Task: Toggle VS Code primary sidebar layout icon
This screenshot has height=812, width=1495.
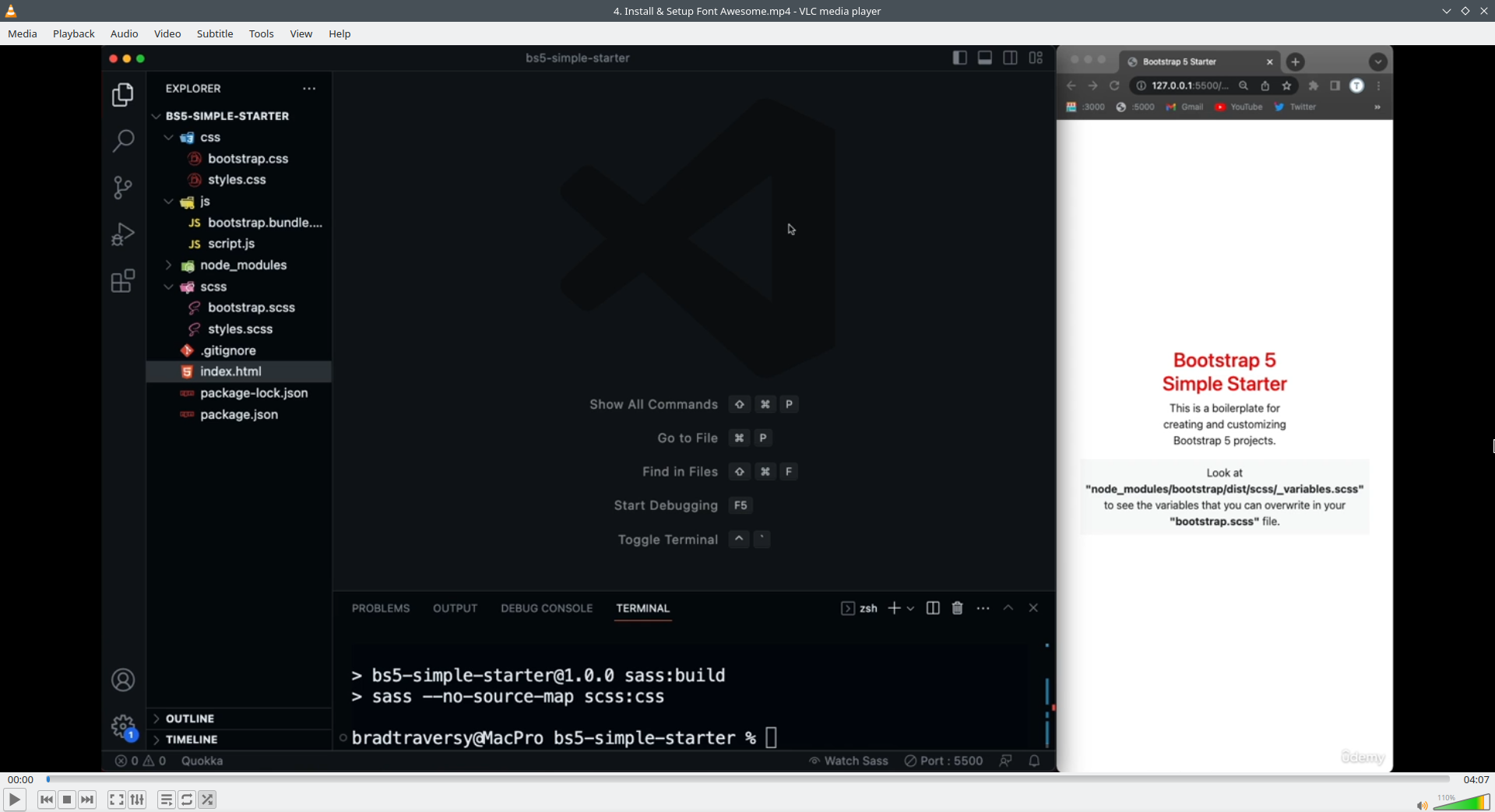Action: click(x=960, y=58)
